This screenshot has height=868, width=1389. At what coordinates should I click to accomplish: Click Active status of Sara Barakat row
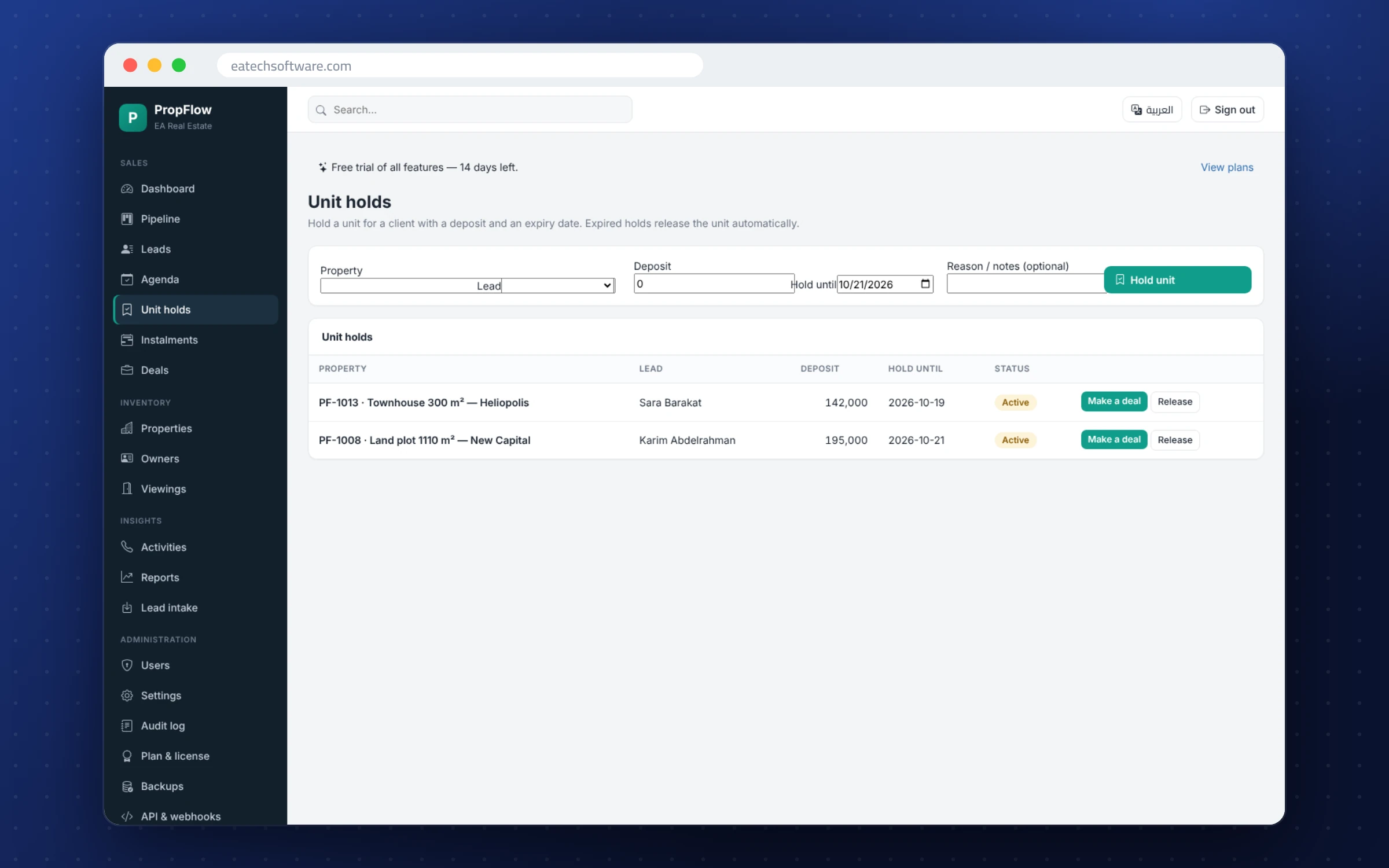(x=1015, y=402)
